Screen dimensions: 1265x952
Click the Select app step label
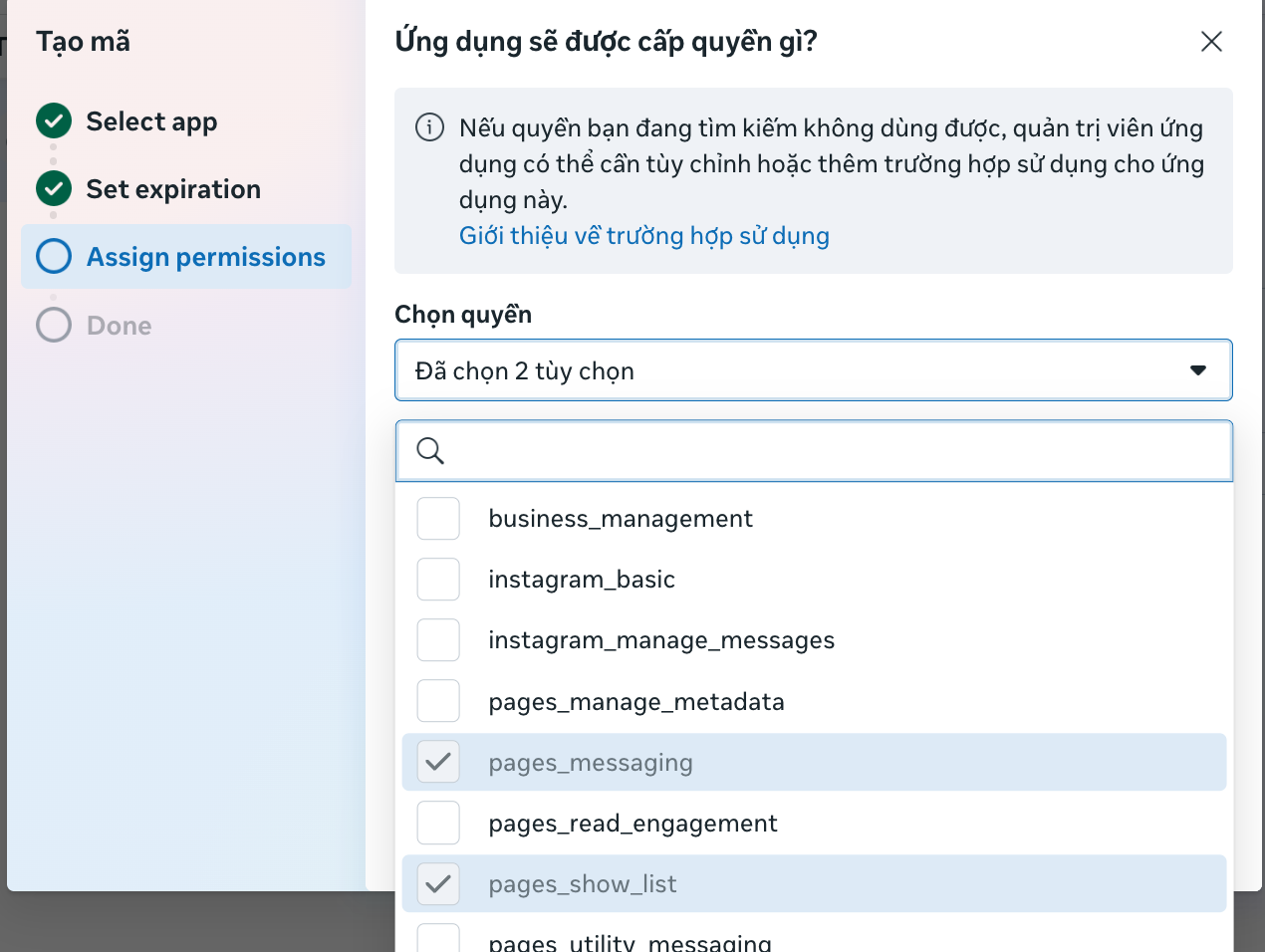pos(151,120)
